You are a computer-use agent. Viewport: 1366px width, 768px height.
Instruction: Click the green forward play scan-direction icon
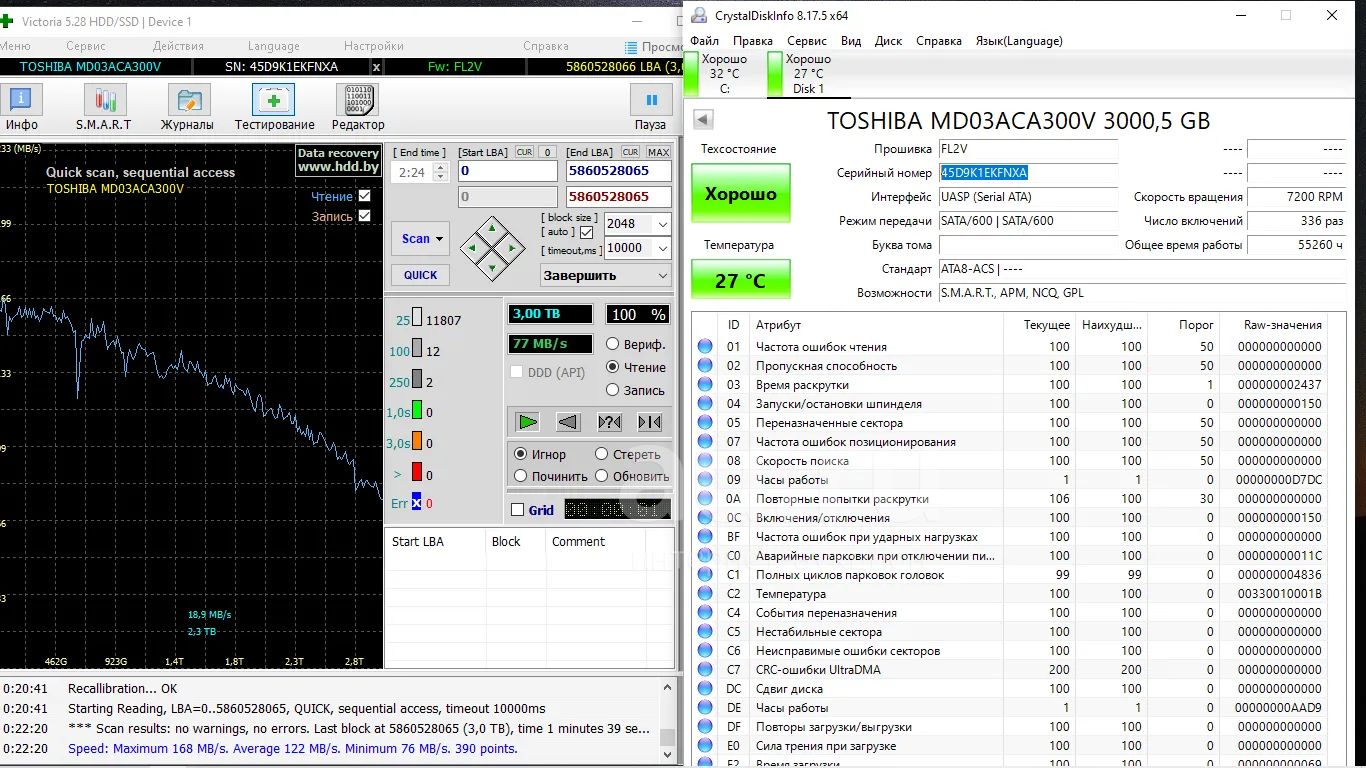click(528, 422)
